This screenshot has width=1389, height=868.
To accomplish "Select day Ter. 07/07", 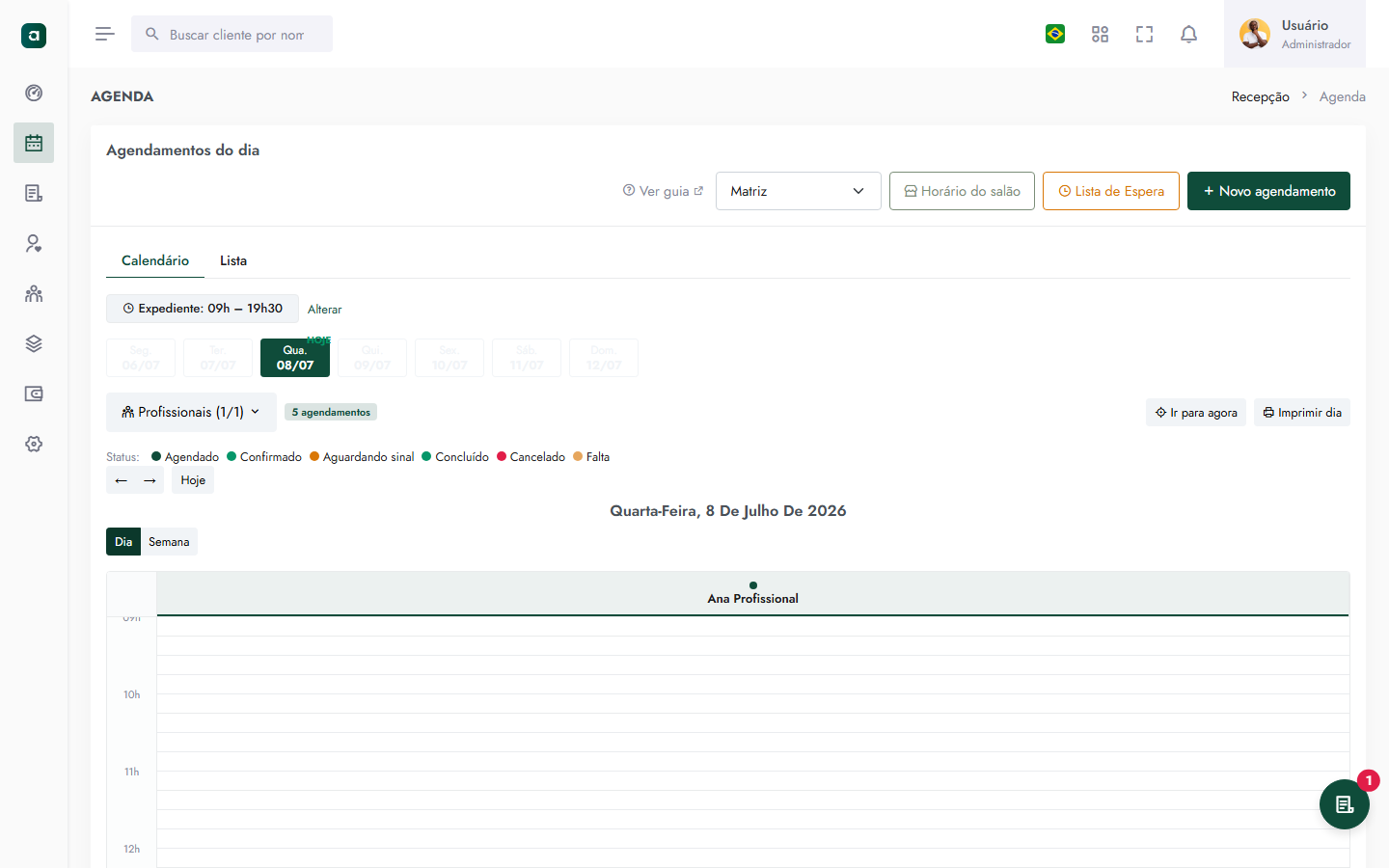I will (x=218, y=358).
